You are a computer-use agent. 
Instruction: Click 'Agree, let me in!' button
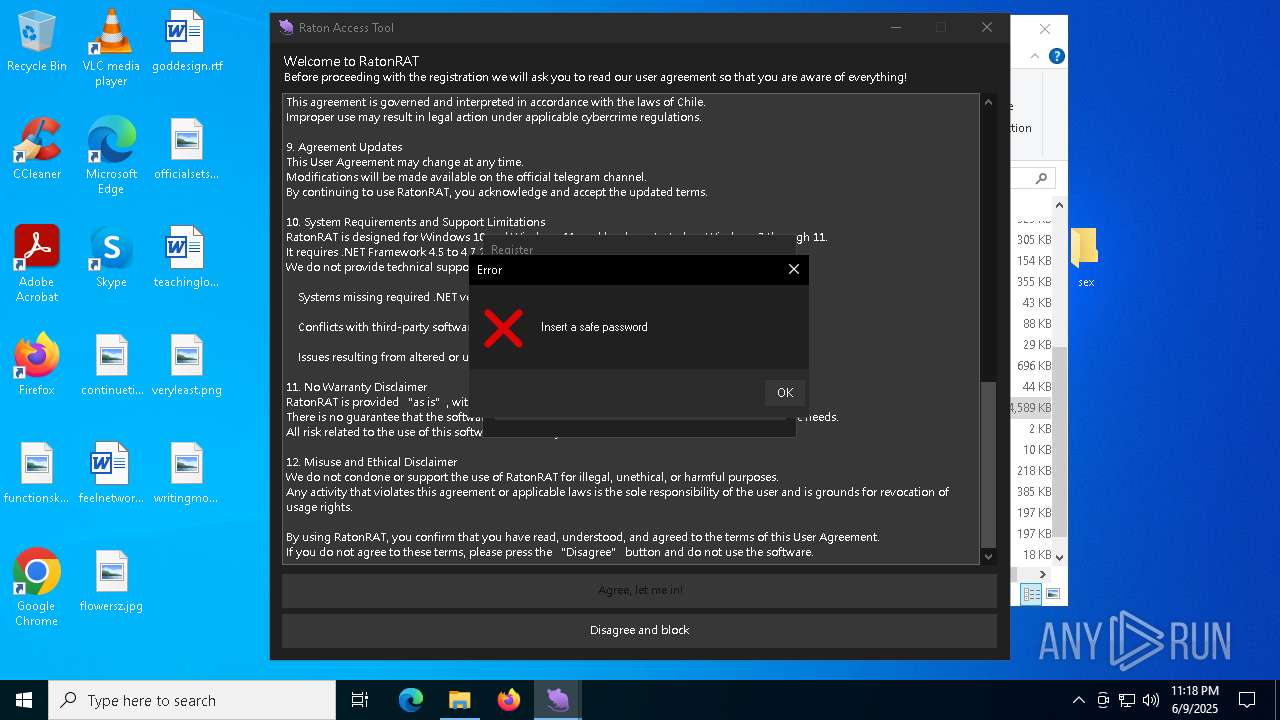(x=640, y=590)
